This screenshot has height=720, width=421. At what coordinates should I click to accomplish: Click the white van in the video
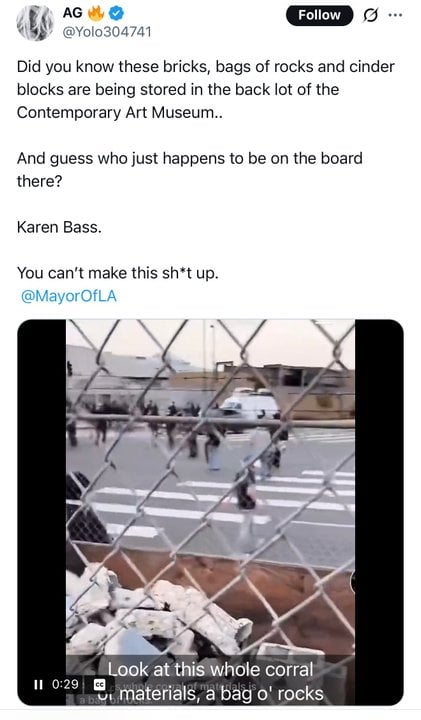pos(250,406)
